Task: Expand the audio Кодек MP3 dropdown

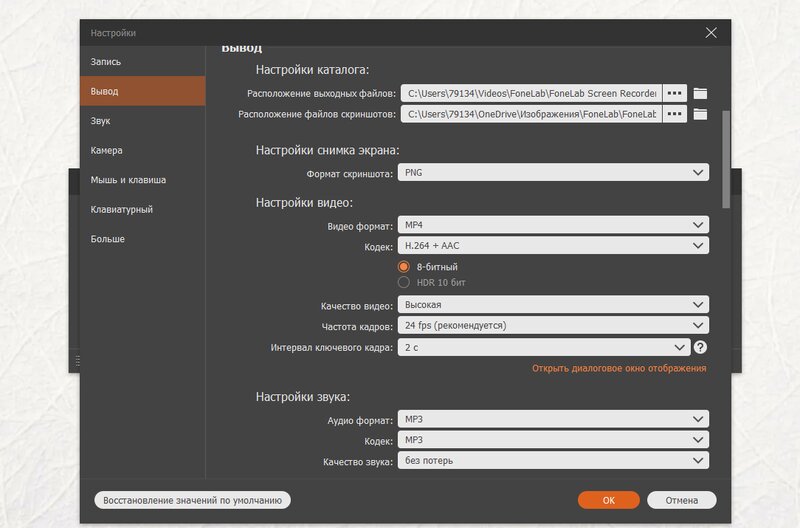Action: (x=553, y=440)
